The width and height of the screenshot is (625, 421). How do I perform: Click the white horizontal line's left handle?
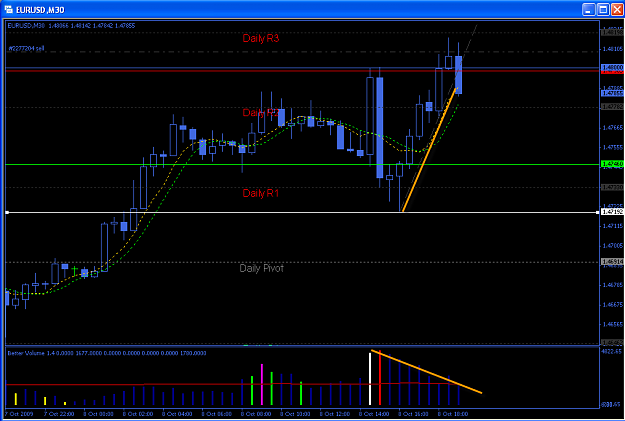pyautogui.click(x=7, y=212)
